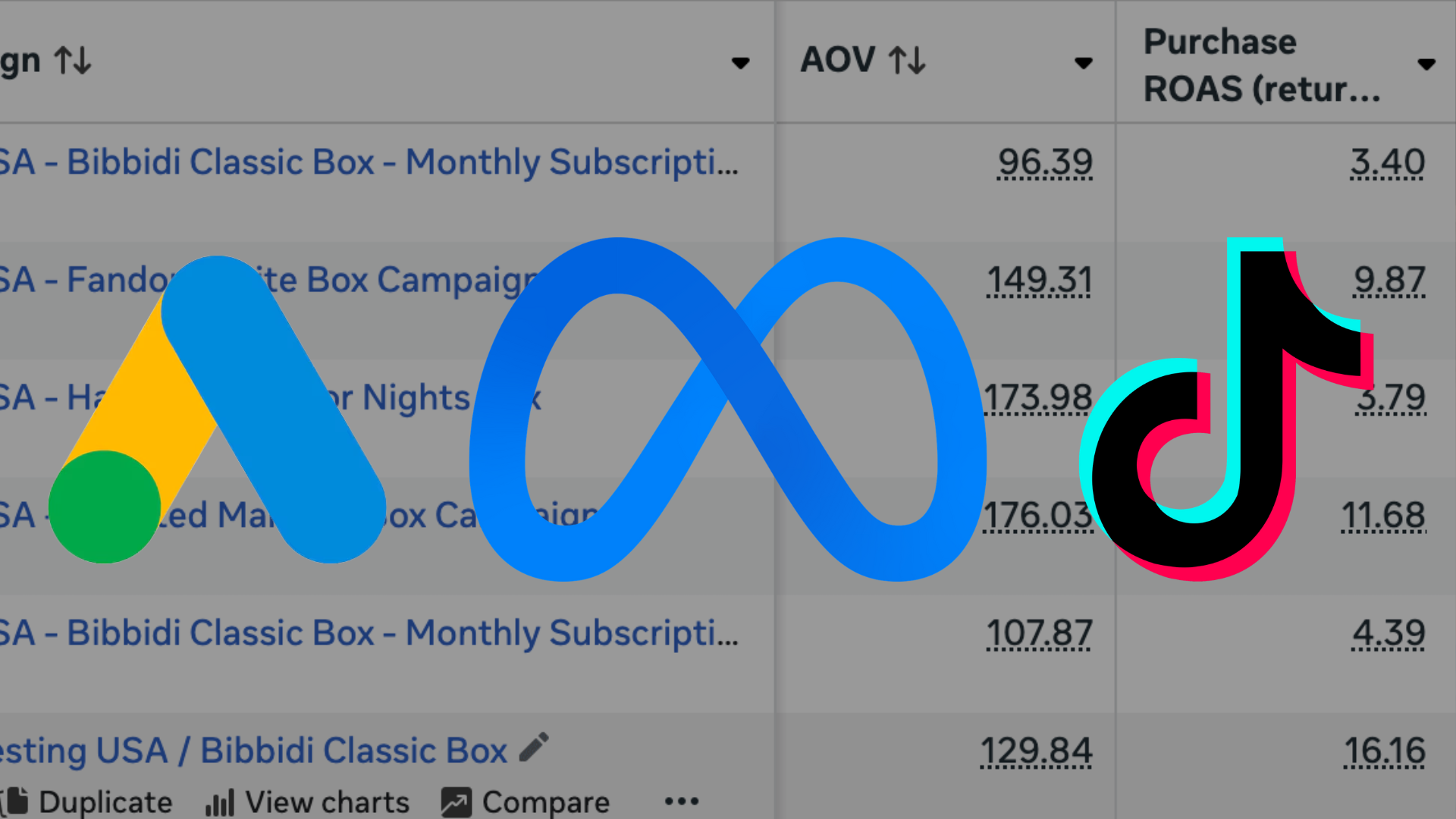Click the AOV value 96.39
This screenshot has height=819, width=1456.
1045,162
